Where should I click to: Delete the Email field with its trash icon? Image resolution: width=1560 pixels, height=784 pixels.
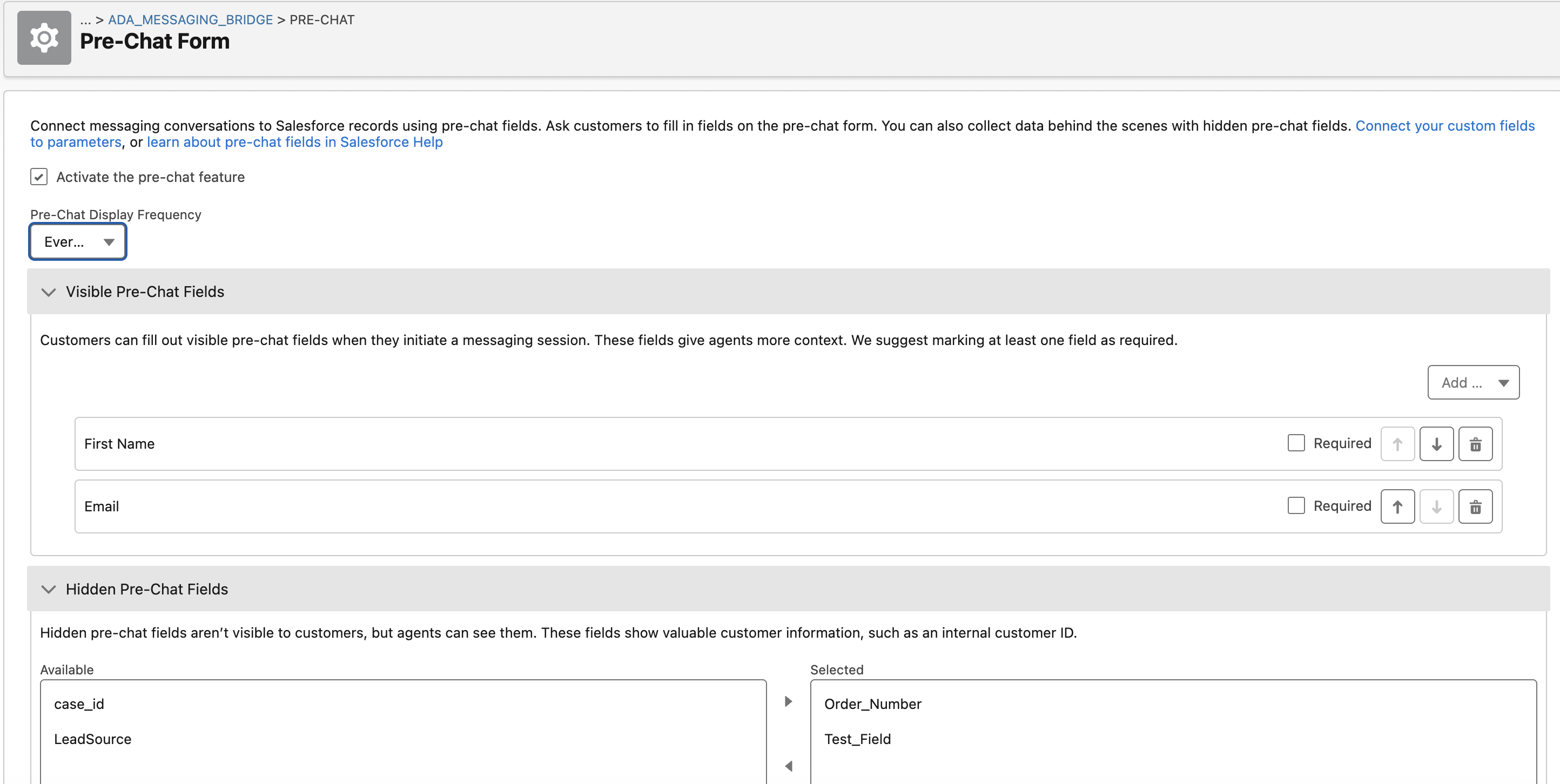1476,506
